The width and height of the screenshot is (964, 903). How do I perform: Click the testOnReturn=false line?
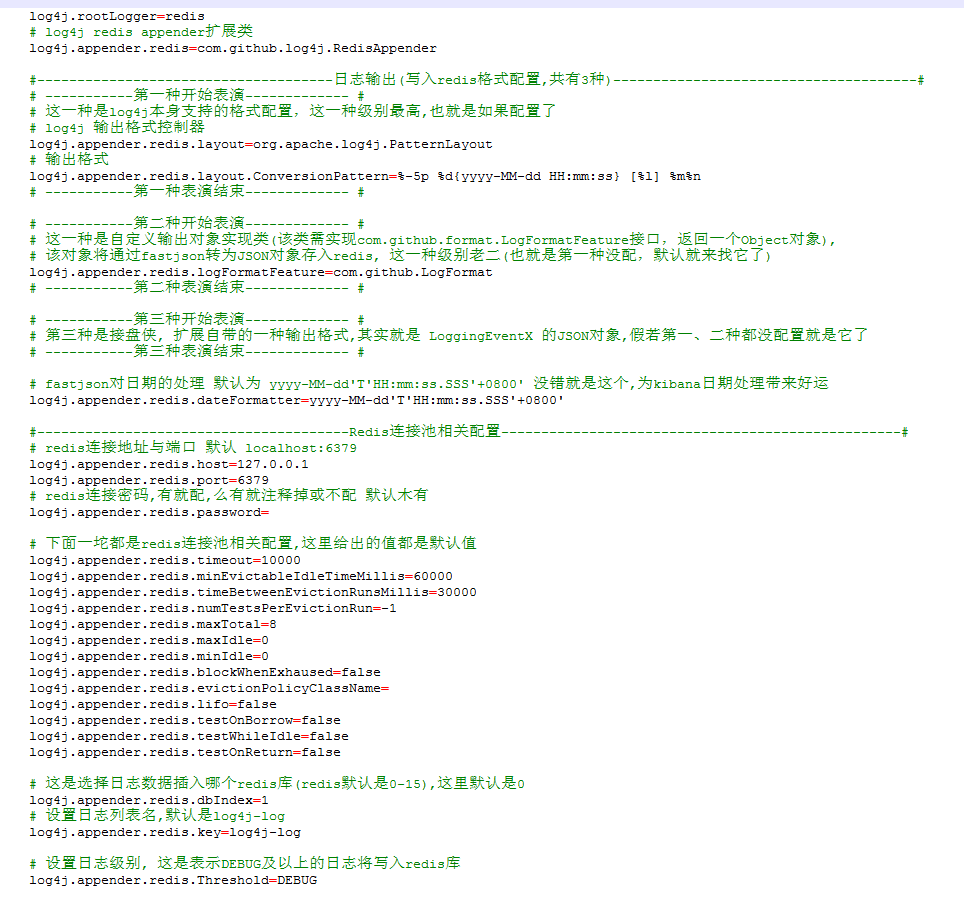[x=185, y=752]
